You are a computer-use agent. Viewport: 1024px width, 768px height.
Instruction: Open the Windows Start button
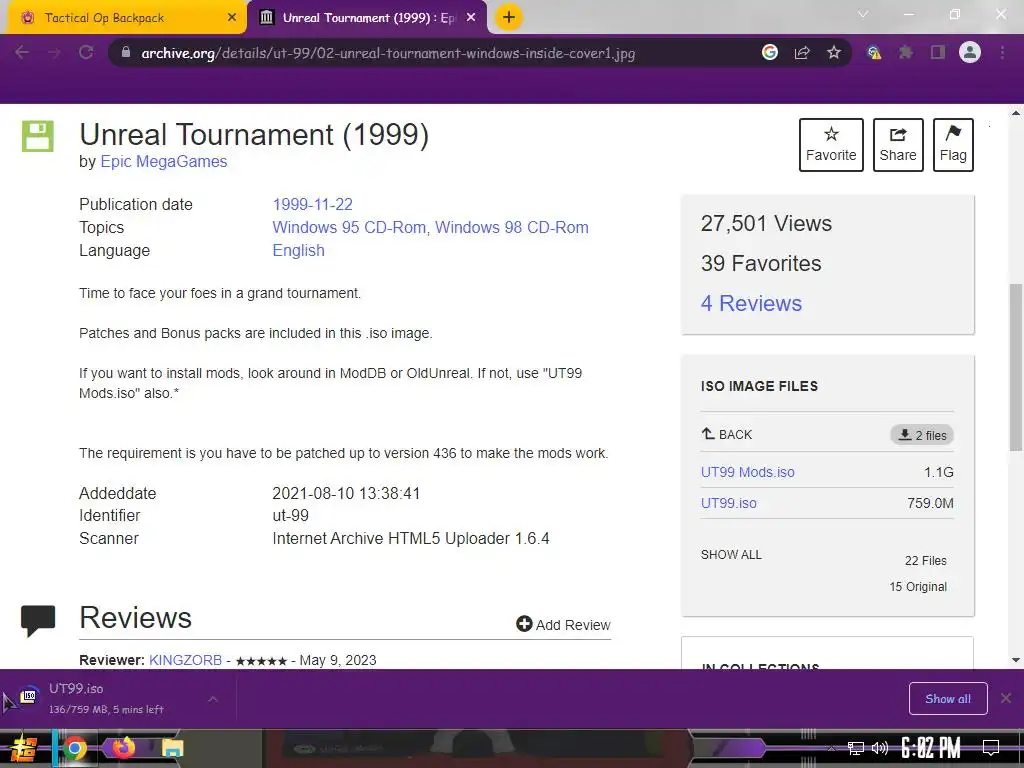[24, 748]
